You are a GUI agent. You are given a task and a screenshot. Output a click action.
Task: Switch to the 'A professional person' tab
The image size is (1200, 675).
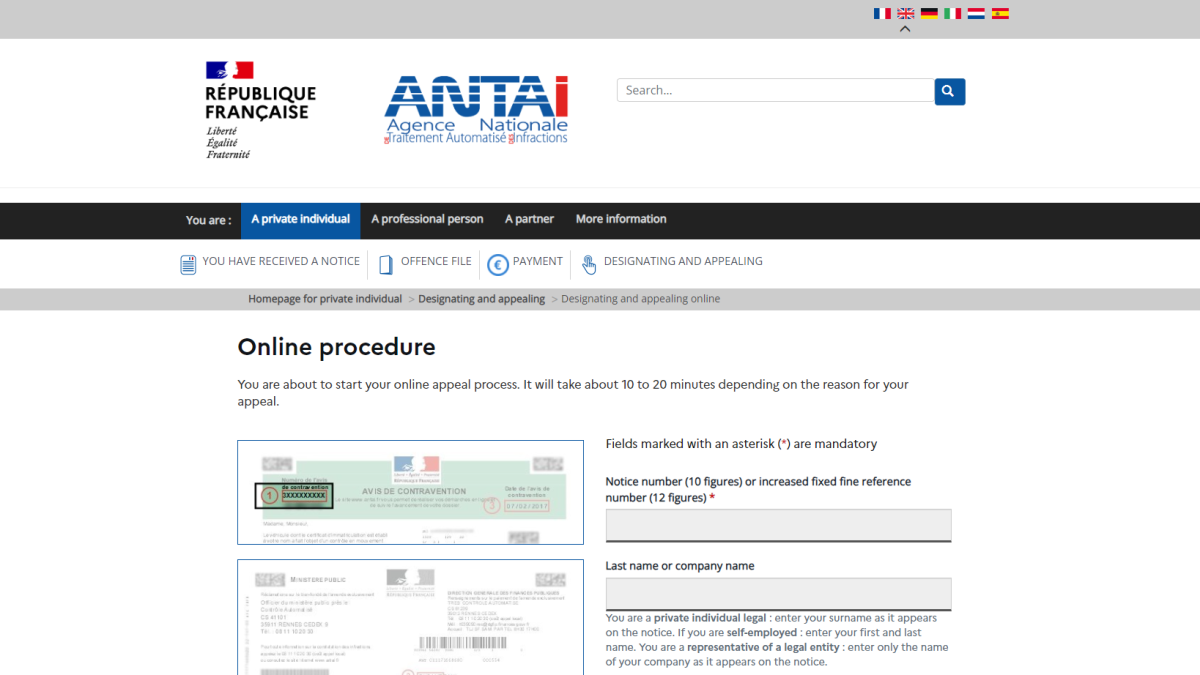(x=427, y=219)
